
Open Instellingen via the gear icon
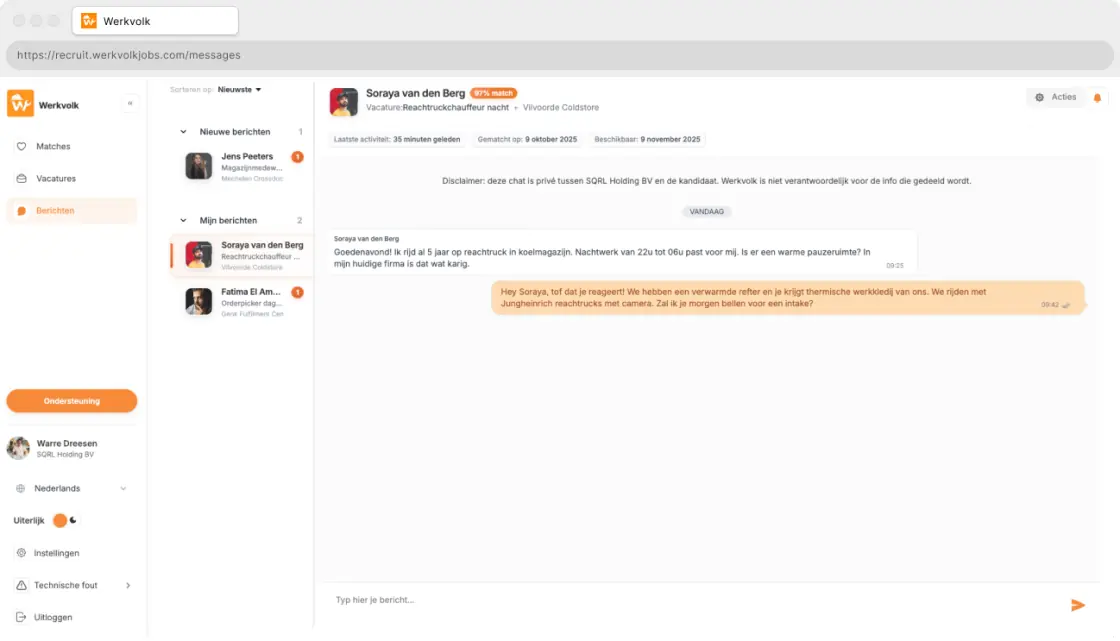pos(19,553)
